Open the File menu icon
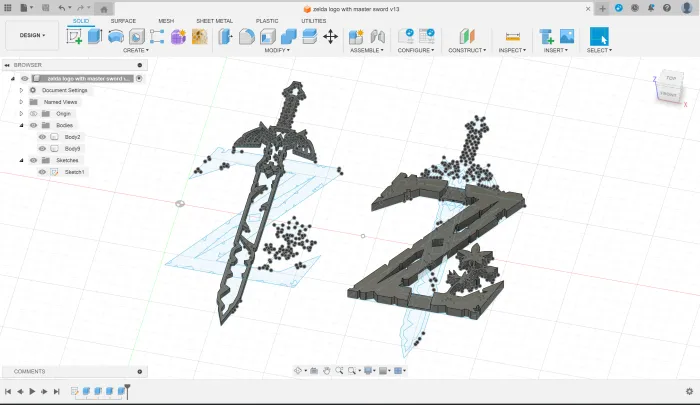Viewport: 700px width, 405px height. tap(26, 8)
